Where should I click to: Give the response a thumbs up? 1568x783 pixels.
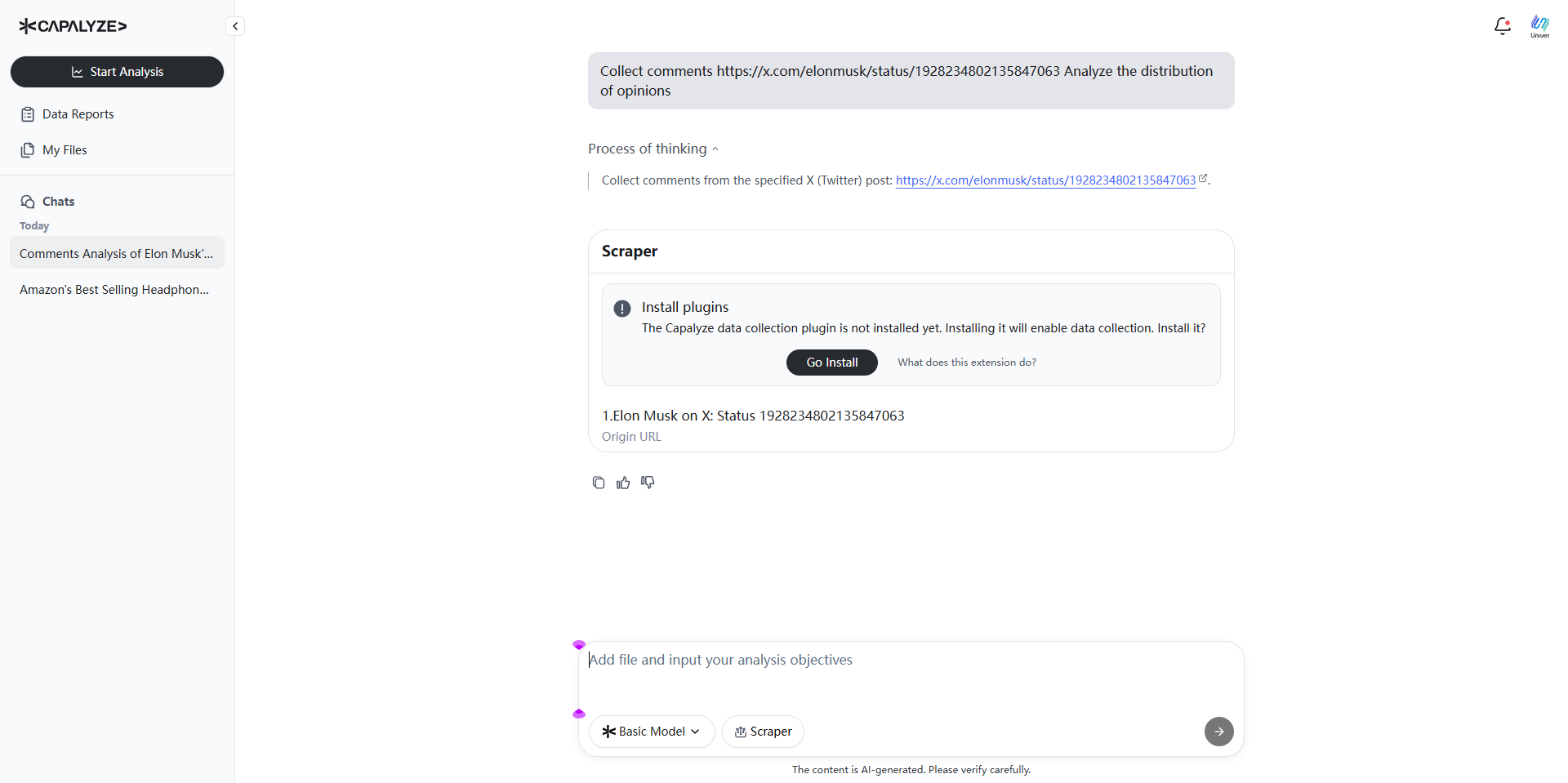(623, 483)
